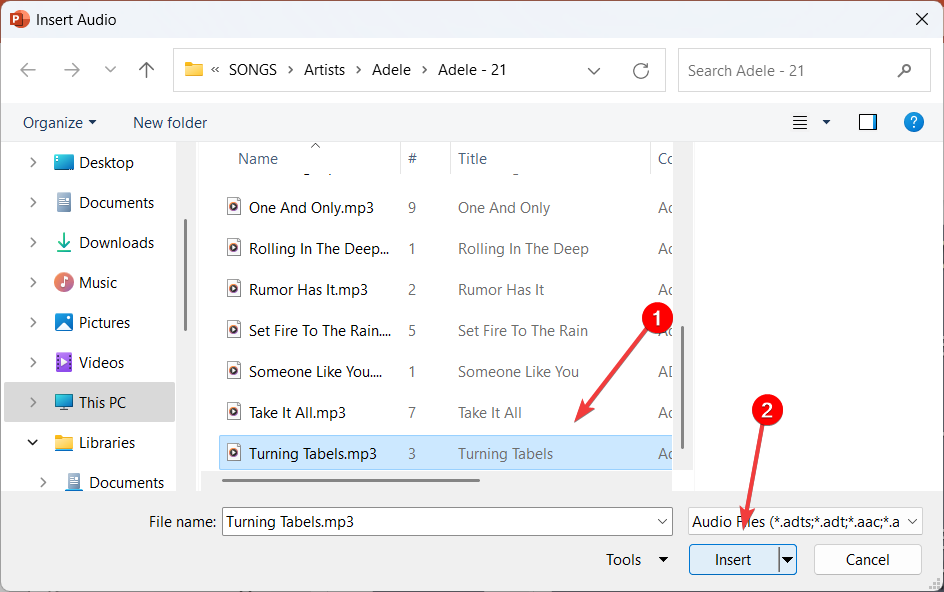Image resolution: width=944 pixels, height=592 pixels.
Task: Open the Organize menu
Action: [59, 123]
